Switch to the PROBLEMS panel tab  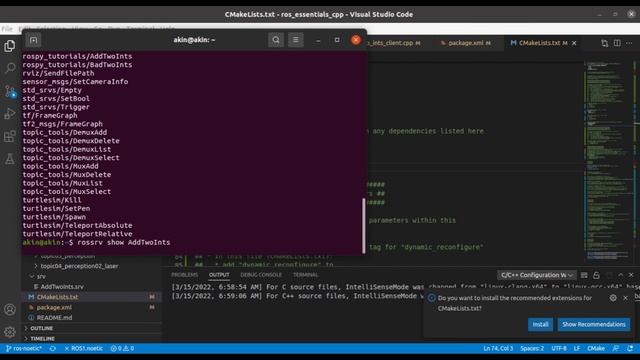184,275
